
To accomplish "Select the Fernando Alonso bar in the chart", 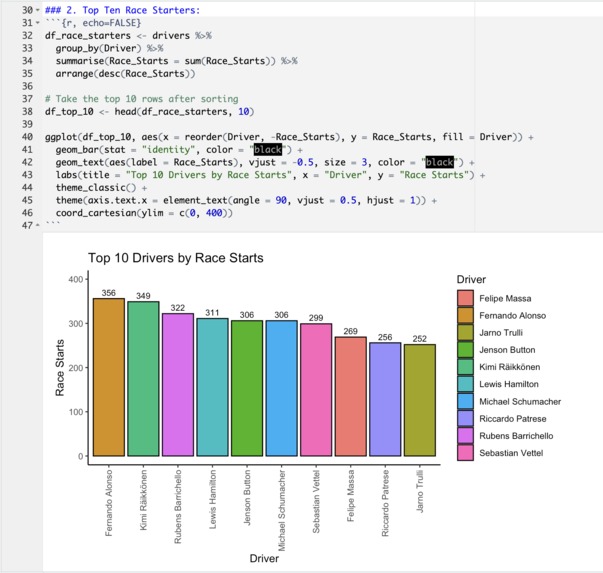I will click(x=109, y=377).
